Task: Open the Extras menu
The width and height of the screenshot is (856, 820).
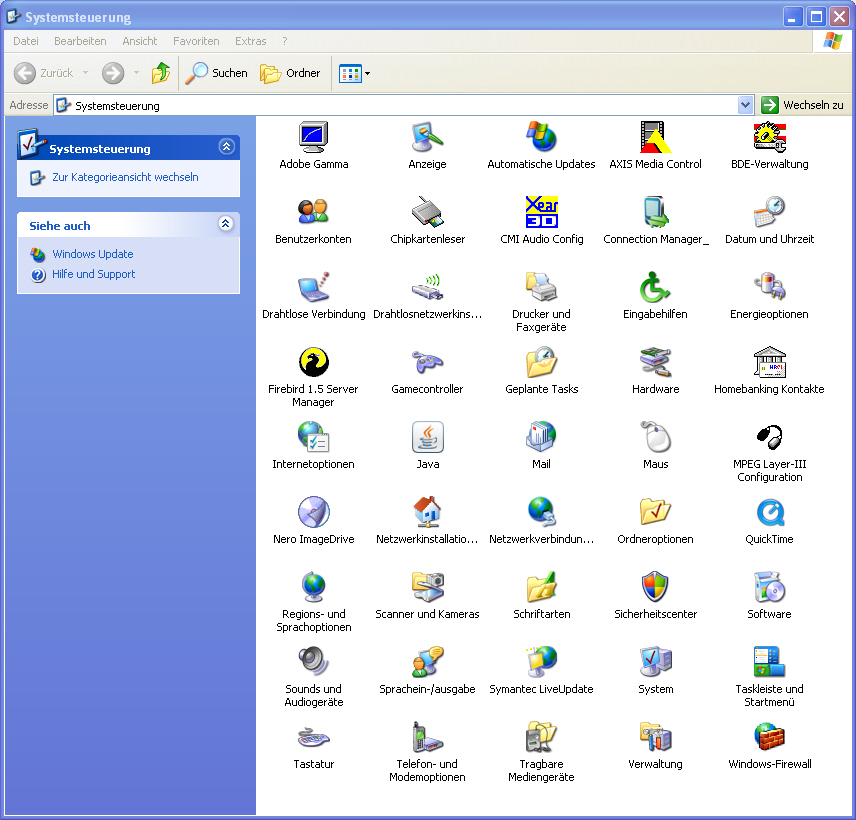Action: pos(250,41)
